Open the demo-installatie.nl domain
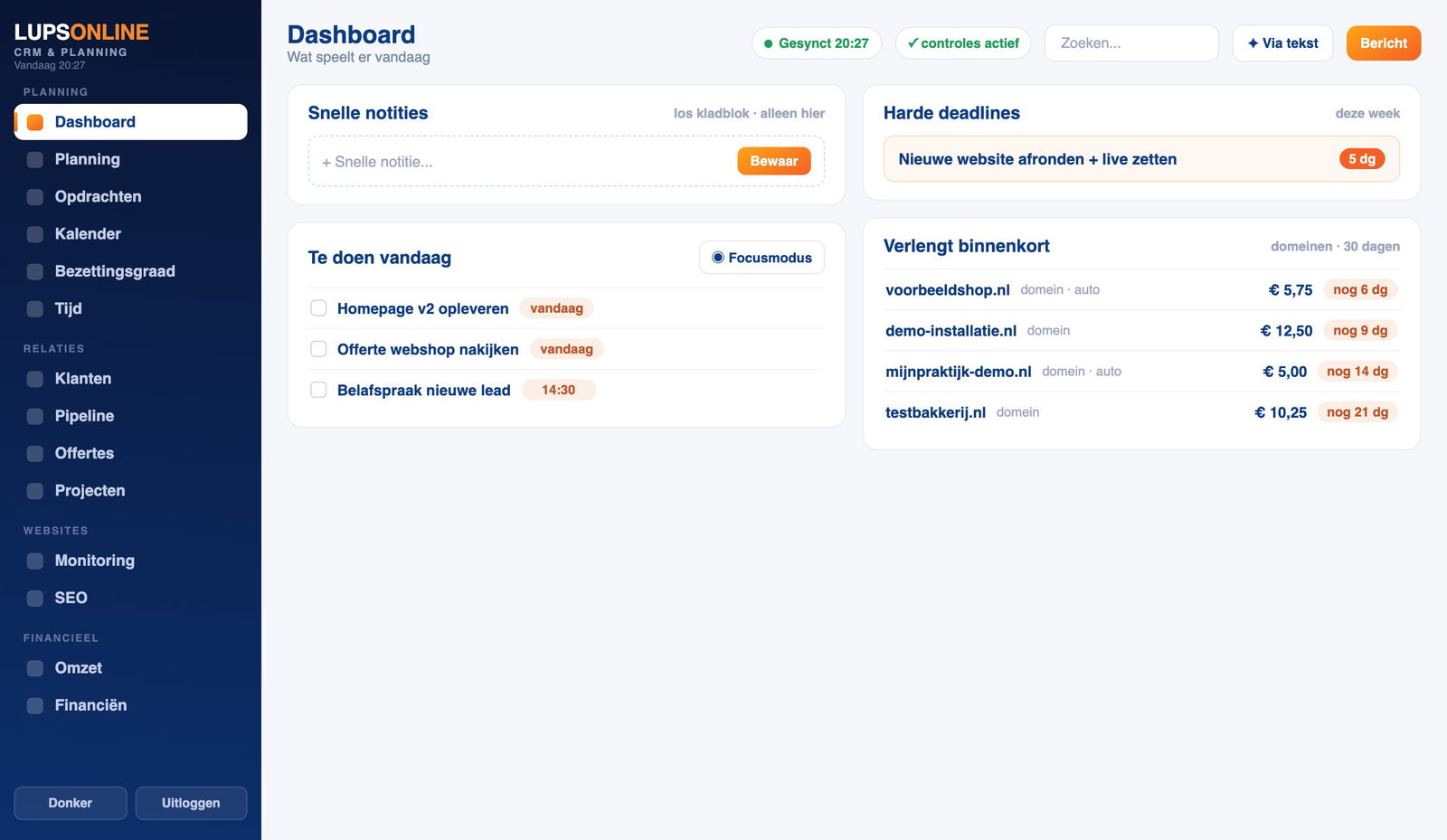 point(1141,330)
